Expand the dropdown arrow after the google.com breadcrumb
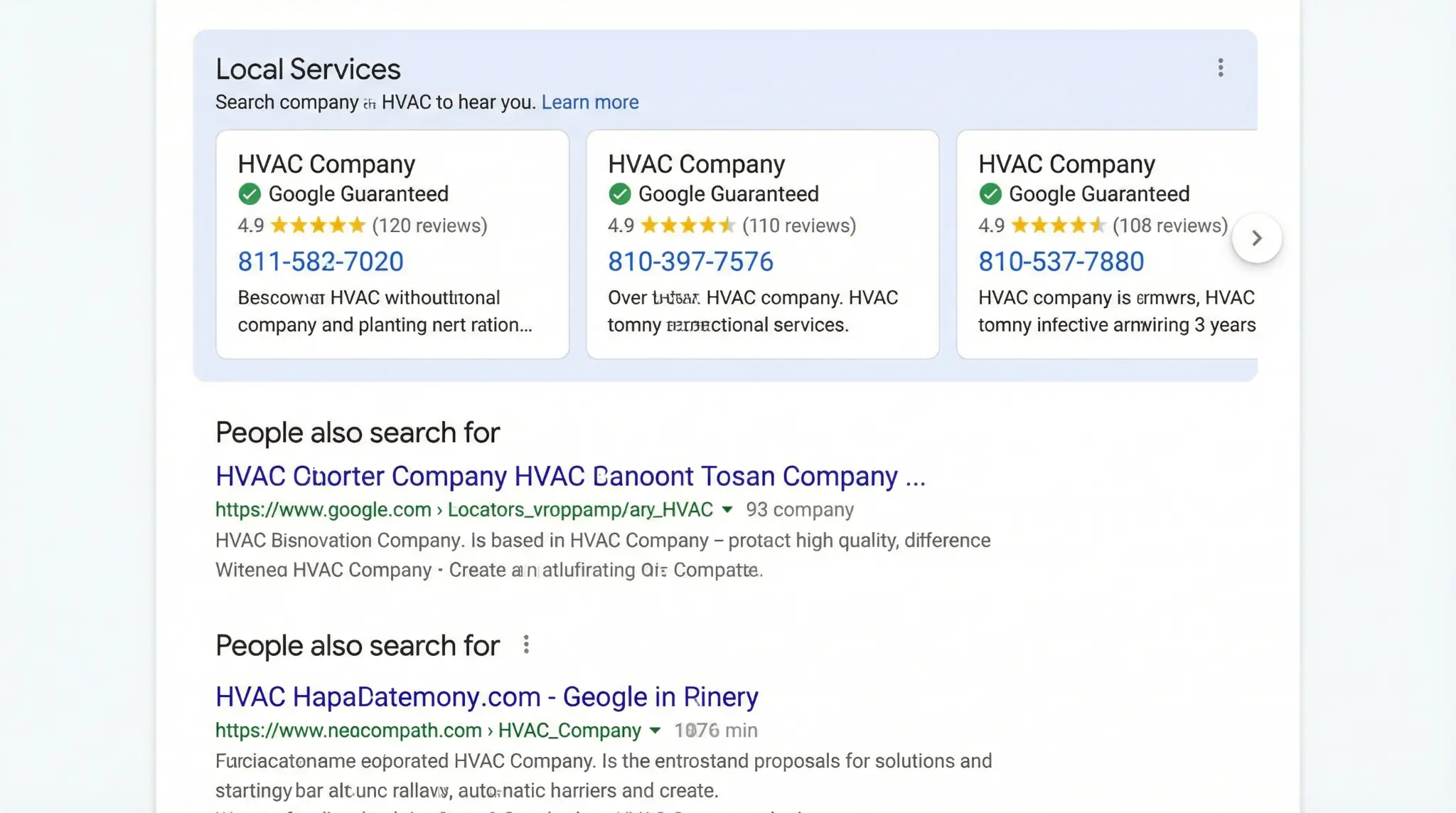This screenshot has width=1456, height=813. tap(727, 509)
